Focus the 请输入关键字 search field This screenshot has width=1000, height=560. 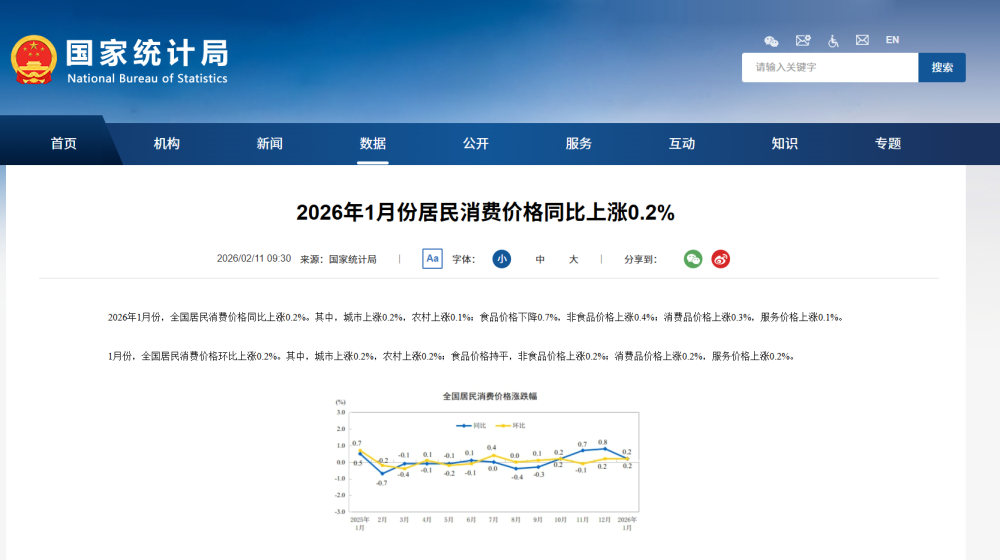829,67
